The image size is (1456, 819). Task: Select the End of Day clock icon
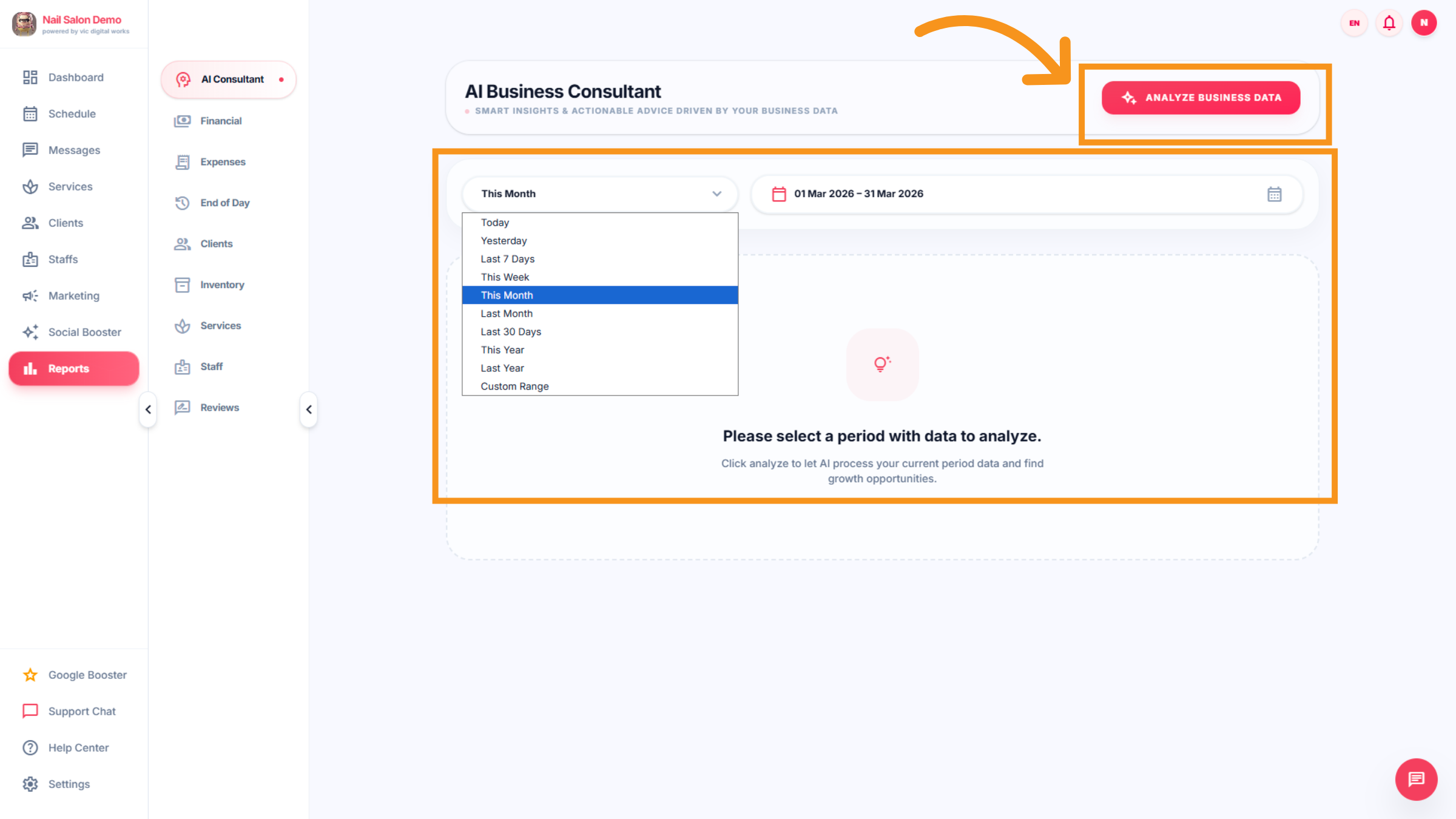tap(182, 203)
